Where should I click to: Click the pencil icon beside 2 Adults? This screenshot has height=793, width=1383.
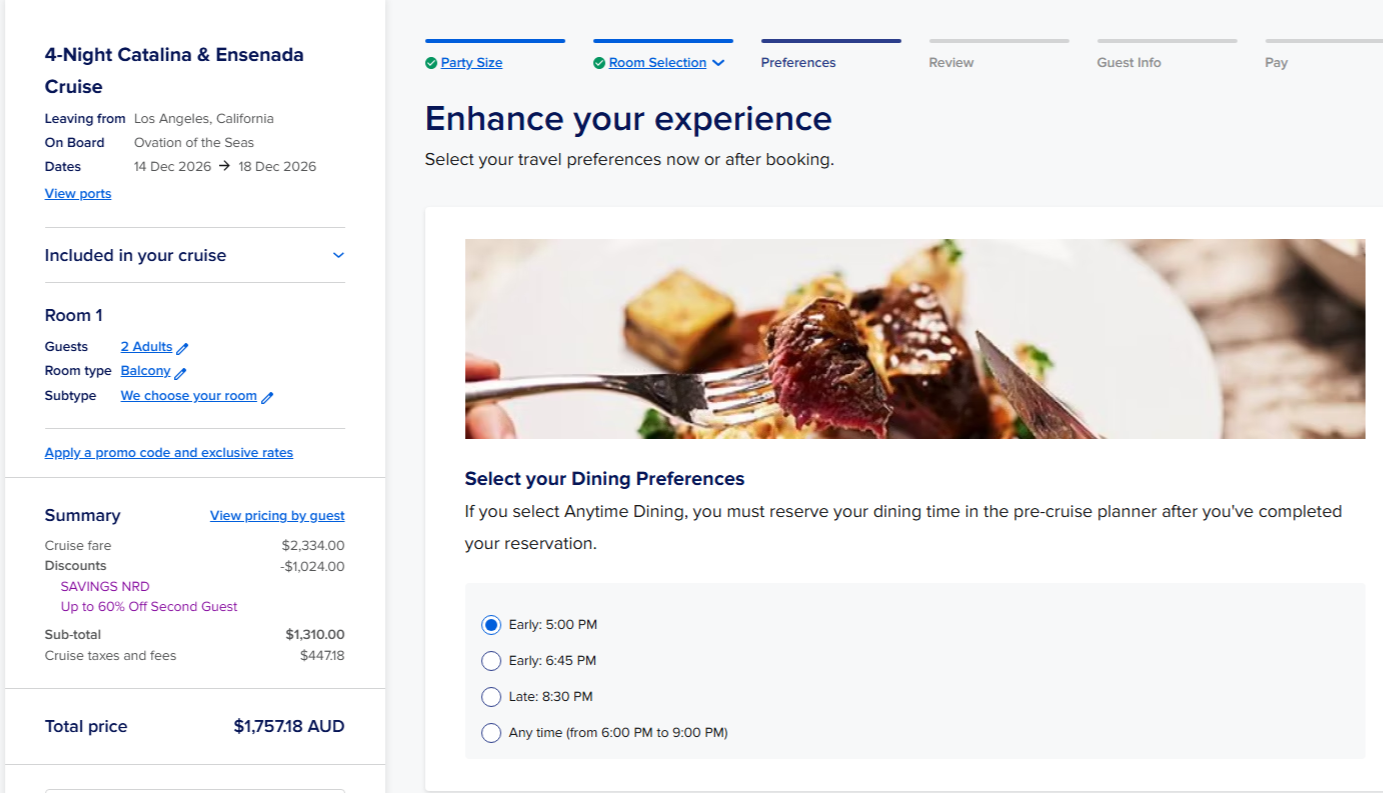tap(182, 348)
